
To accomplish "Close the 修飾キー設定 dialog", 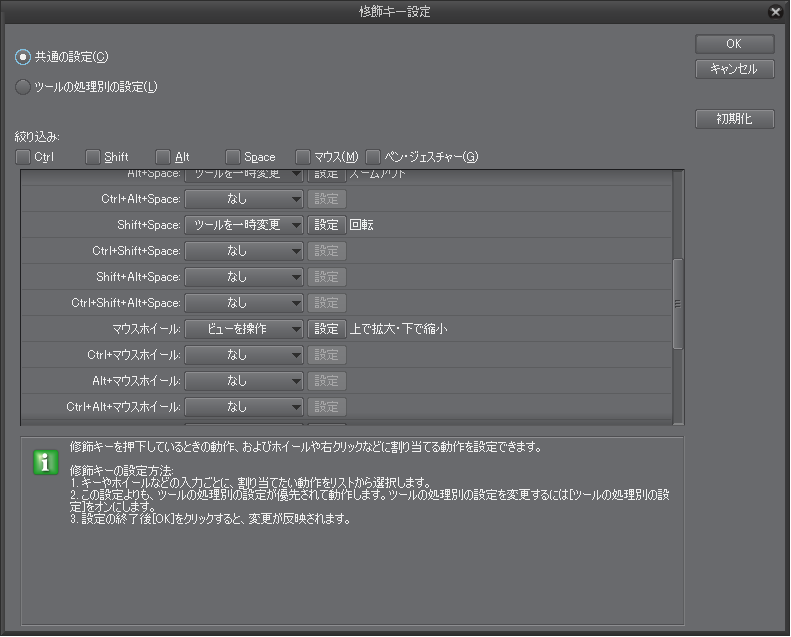I will coord(775,12).
